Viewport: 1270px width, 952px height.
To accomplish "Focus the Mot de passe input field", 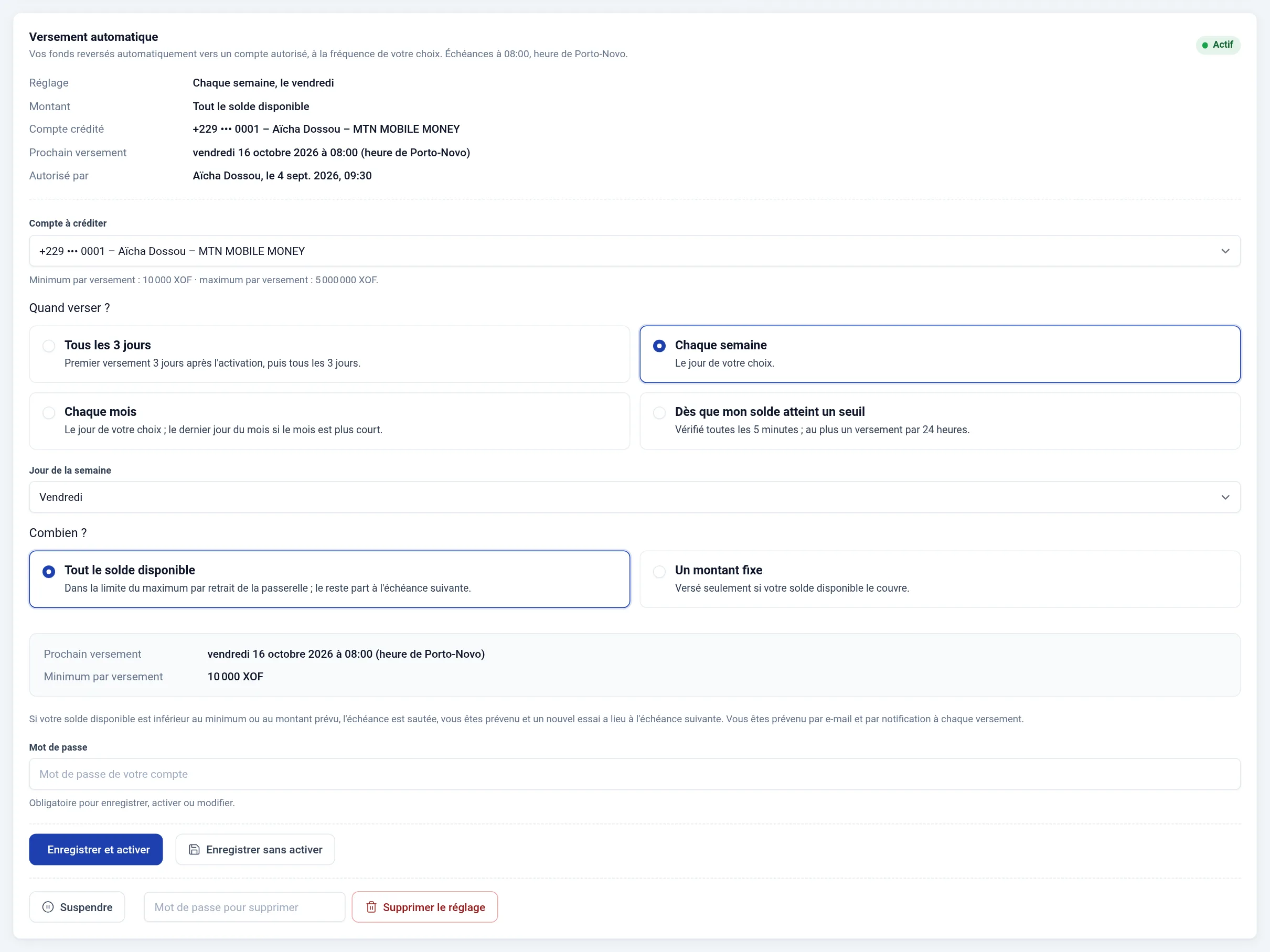I will [x=634, y=774].
